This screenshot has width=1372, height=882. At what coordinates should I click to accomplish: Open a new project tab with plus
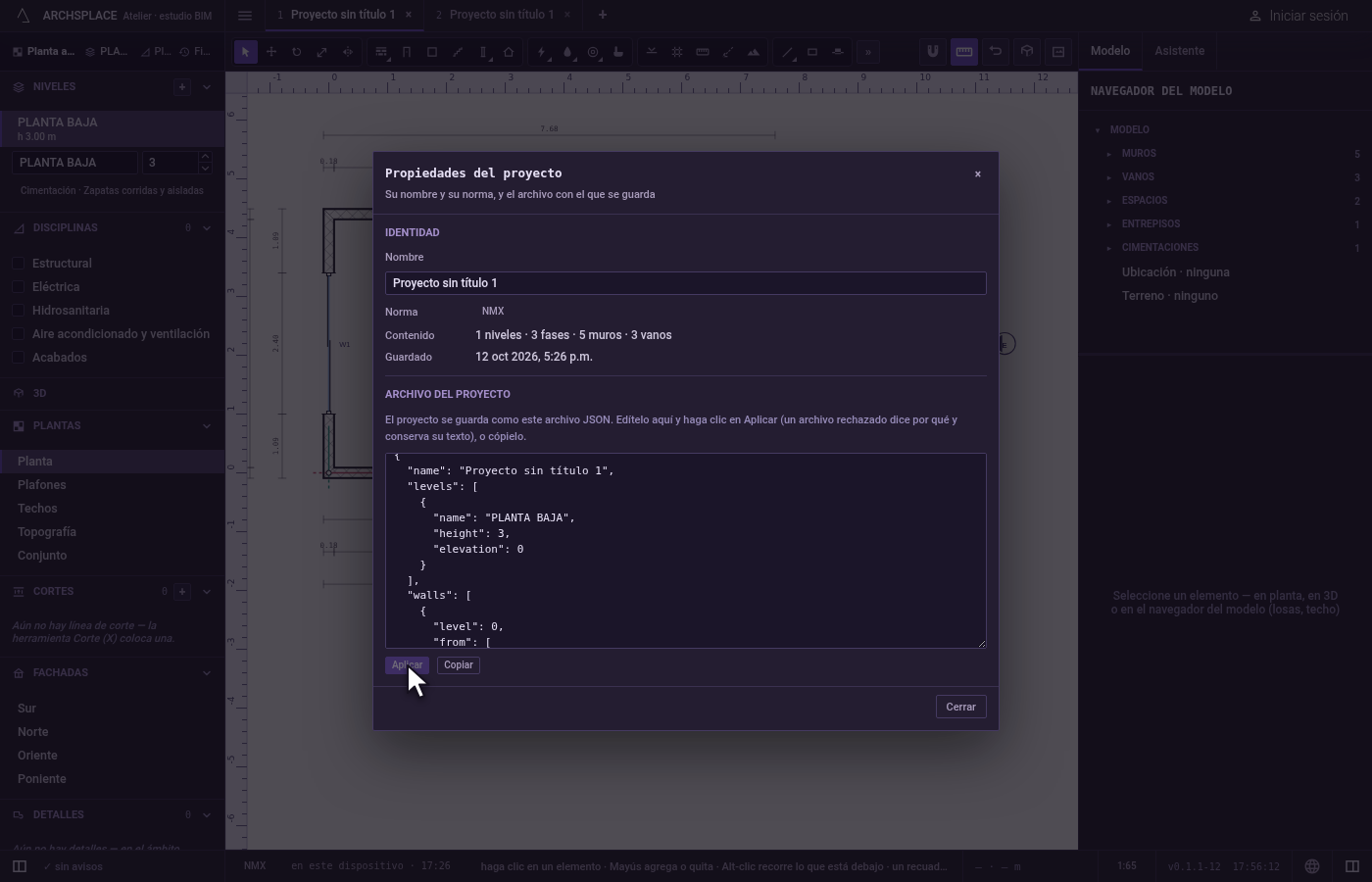click(603, 15)
